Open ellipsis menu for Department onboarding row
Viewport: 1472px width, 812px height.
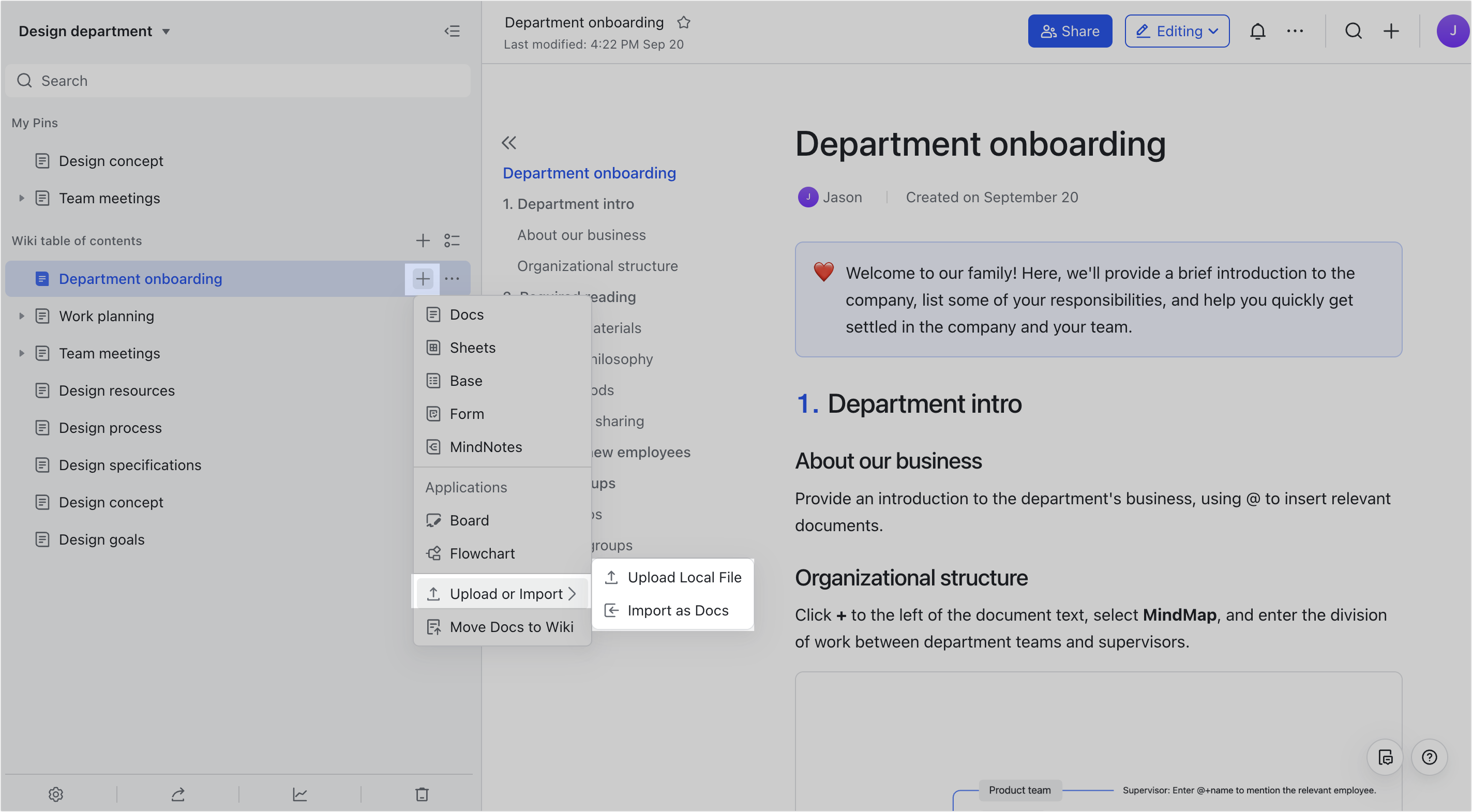[x=452, y=279]
